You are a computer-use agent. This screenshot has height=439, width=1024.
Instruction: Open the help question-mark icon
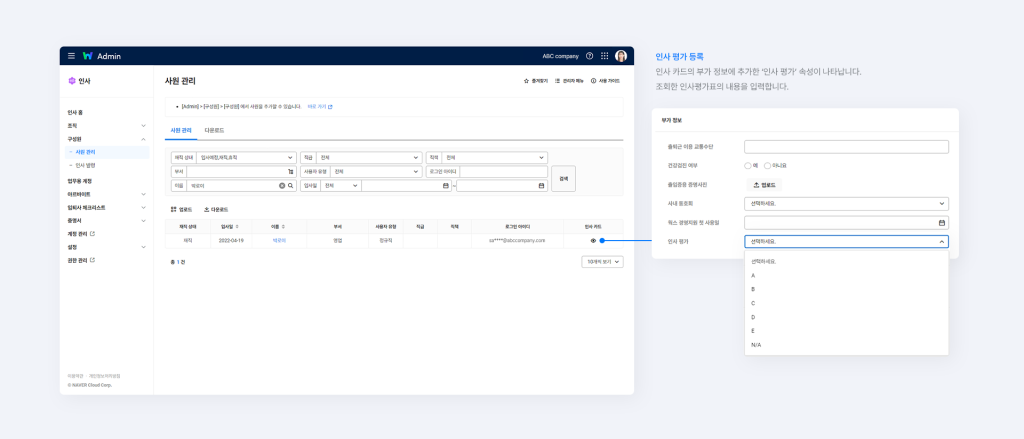tap(590, 56)
